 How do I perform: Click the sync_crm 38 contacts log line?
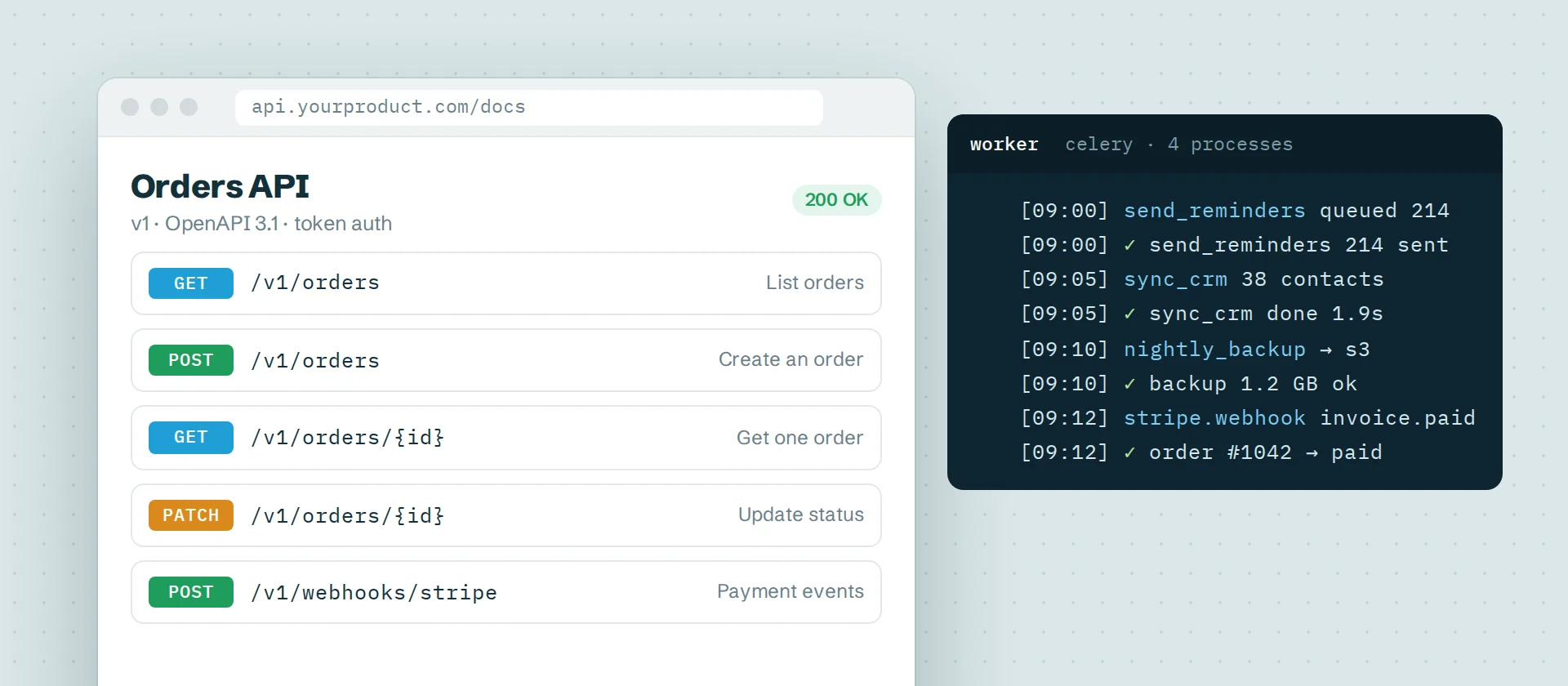[x=1202, y=279]
